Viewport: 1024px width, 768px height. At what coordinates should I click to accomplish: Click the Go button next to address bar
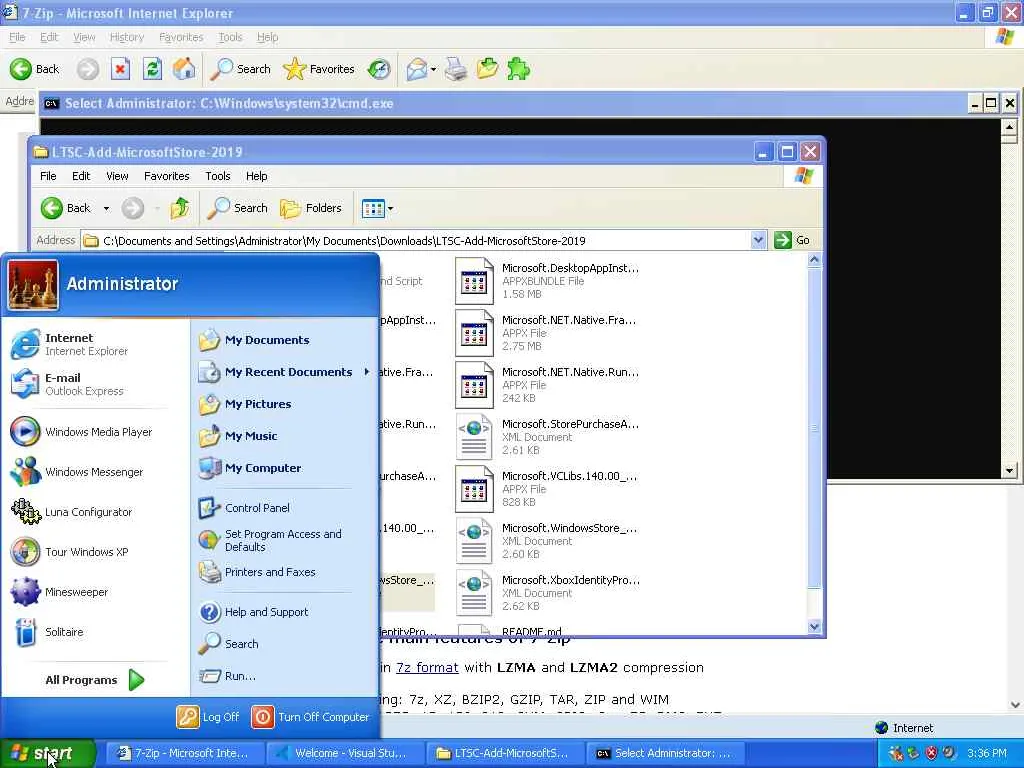(792, 240)
